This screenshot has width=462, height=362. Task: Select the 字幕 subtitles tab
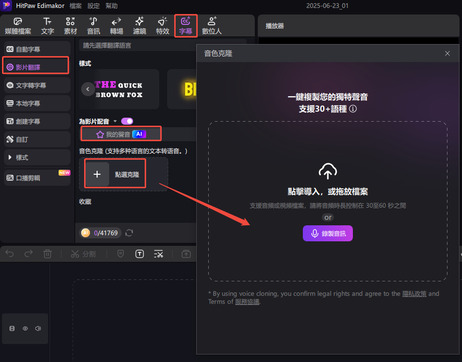click(x=186, y=26)
